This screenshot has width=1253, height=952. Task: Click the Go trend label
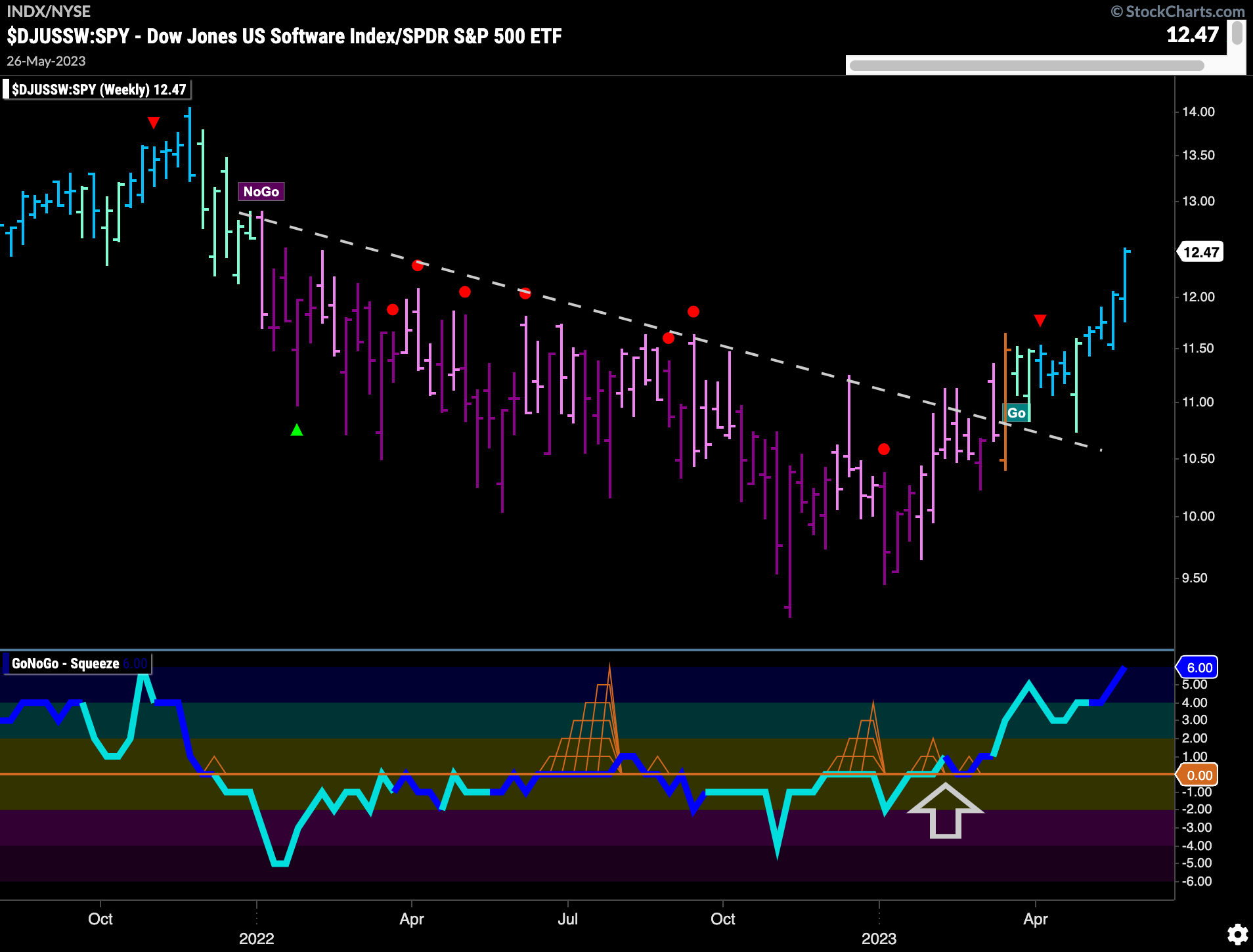pos(1017,413)
